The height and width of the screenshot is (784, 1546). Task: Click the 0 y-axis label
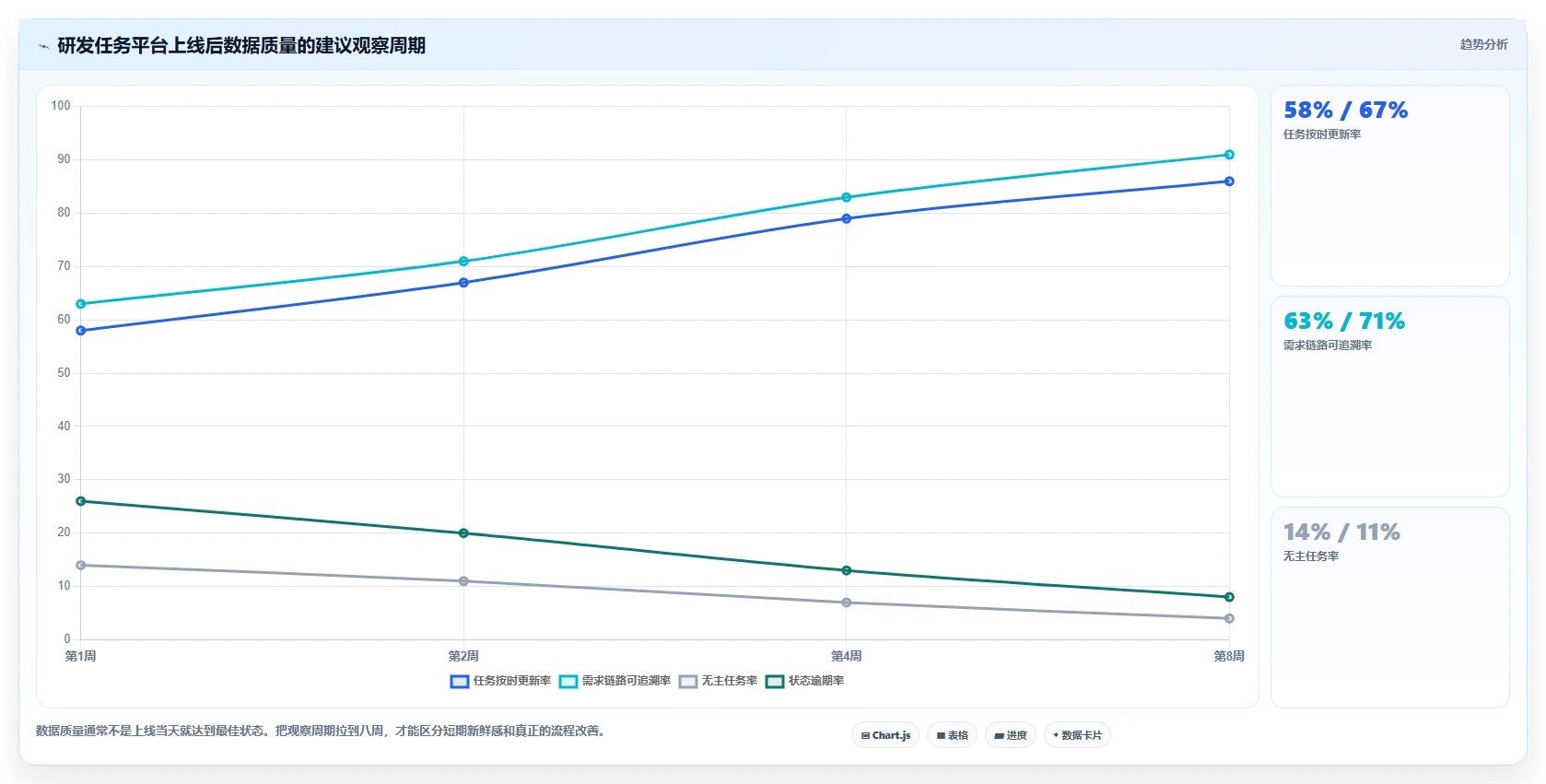tap(67, 639)
